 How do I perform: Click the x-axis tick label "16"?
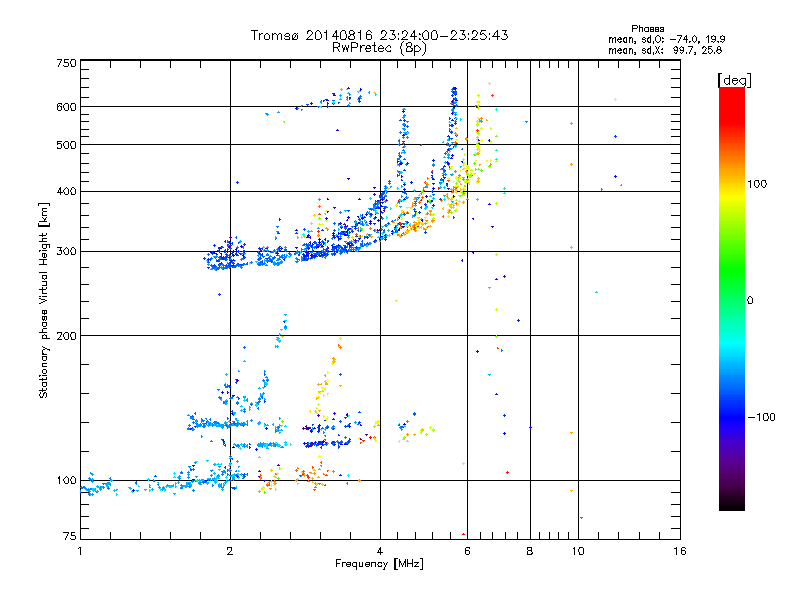(680, 551)
